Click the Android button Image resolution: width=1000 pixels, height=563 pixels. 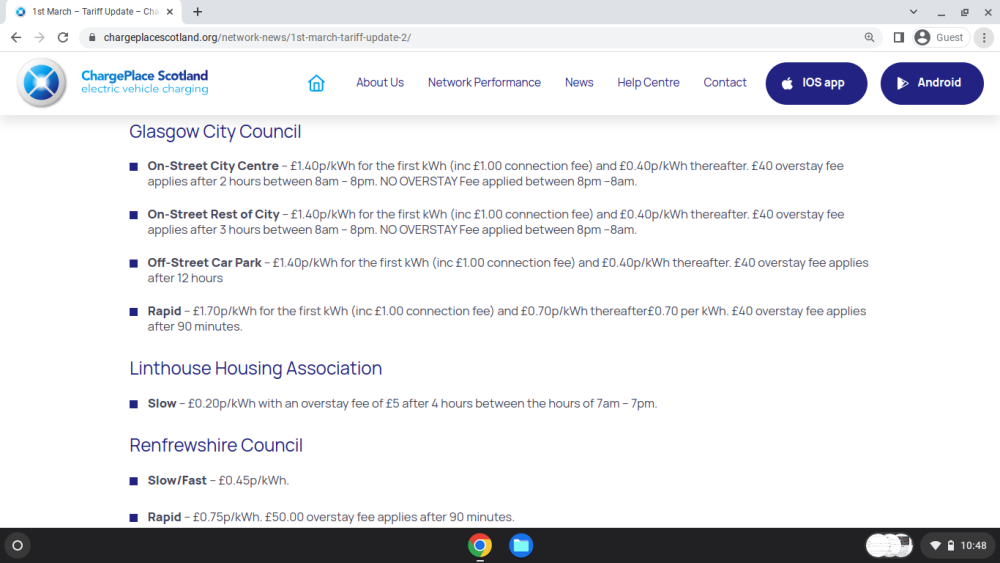coord(932,83)
